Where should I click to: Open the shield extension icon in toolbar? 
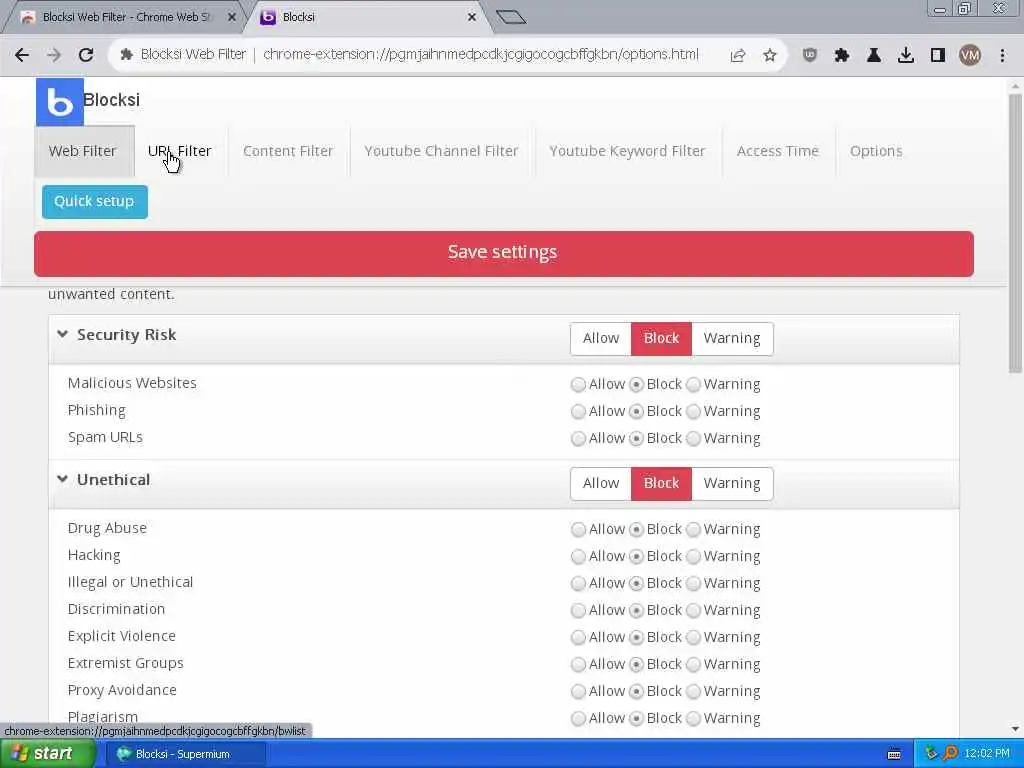point(810,55)
